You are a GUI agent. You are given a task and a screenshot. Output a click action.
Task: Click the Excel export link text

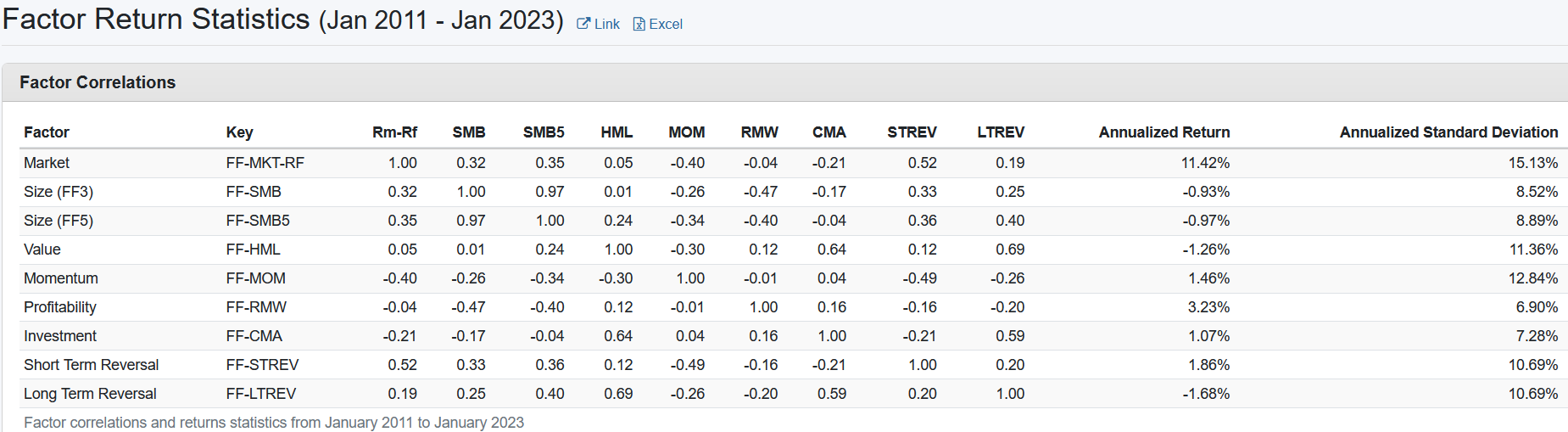tap(666, 24)
